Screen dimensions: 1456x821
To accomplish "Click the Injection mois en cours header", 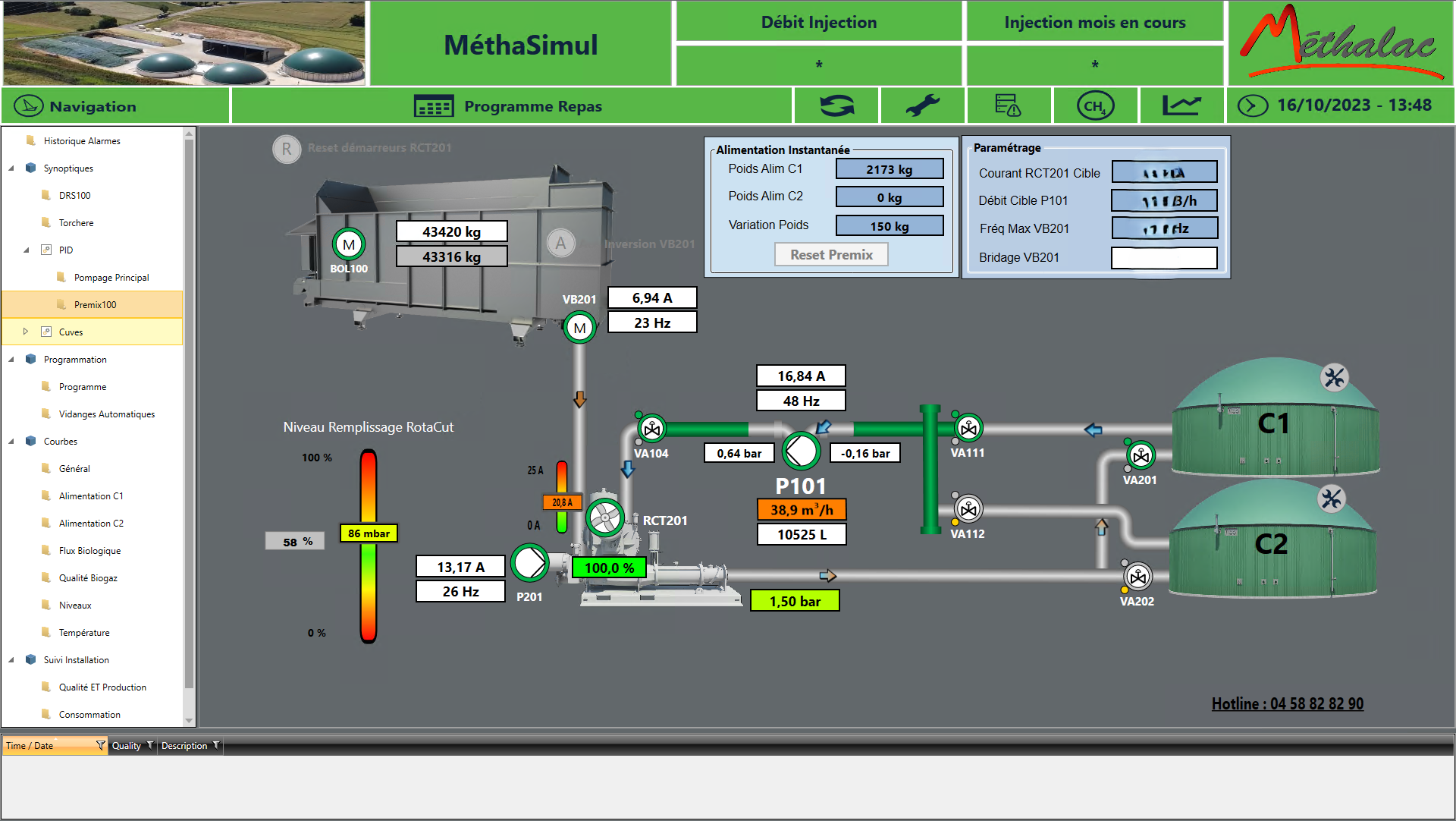I will click(1095, 22).
